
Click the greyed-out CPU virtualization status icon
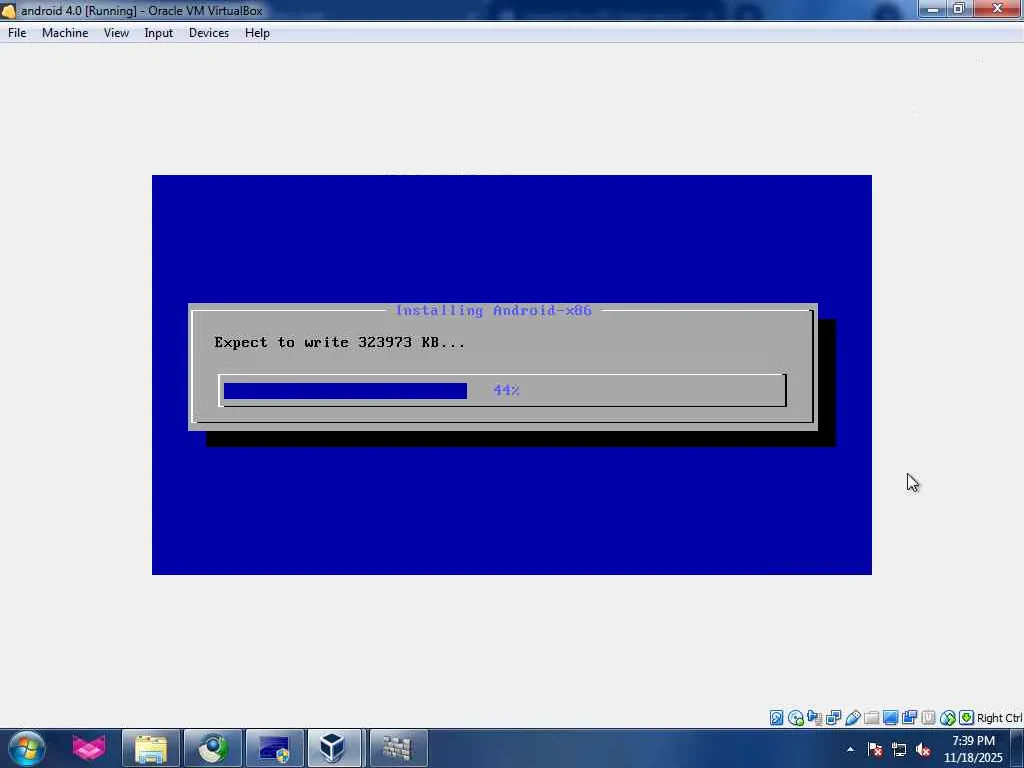point(928,718)
